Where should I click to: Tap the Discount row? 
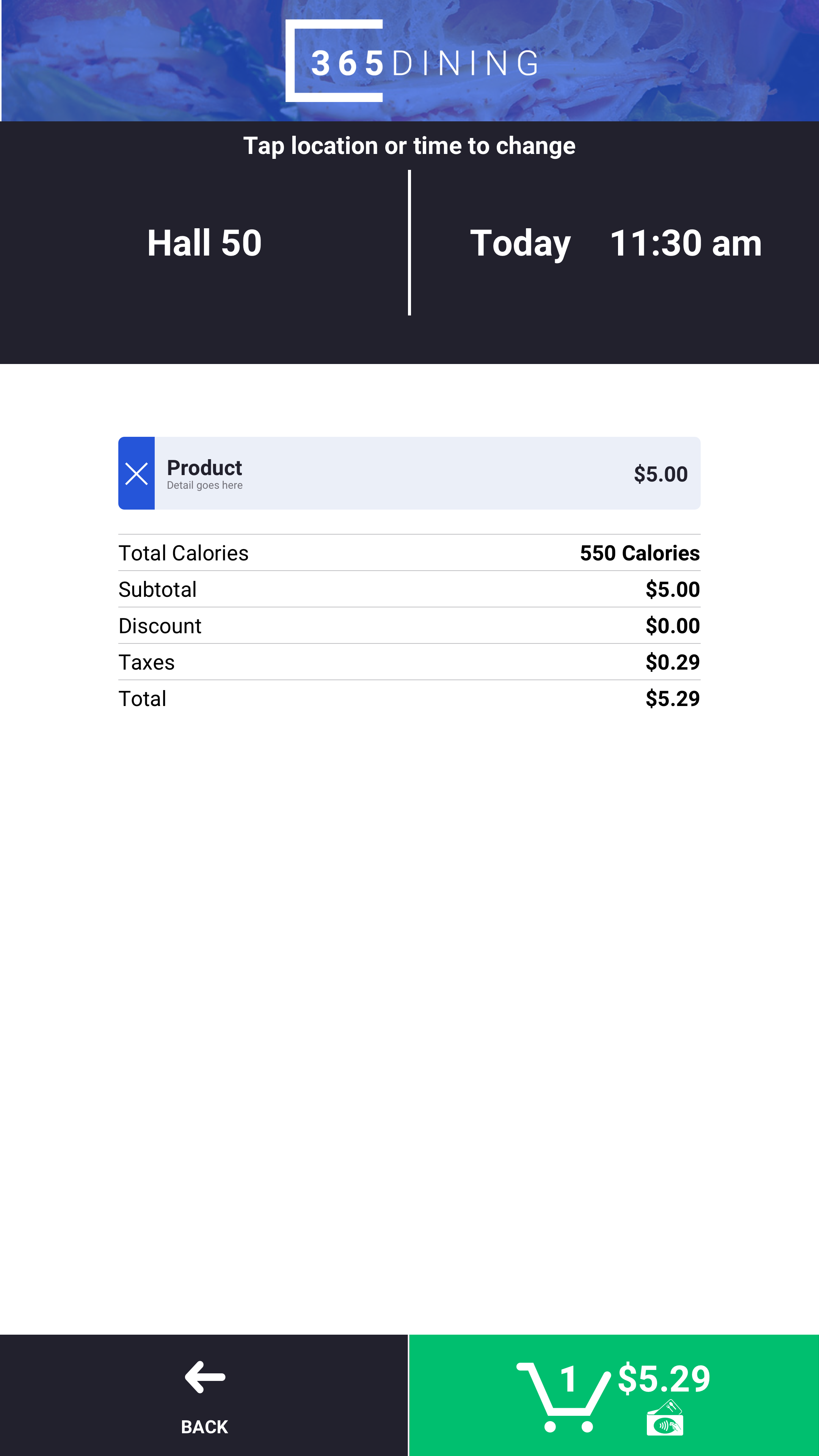409,626
